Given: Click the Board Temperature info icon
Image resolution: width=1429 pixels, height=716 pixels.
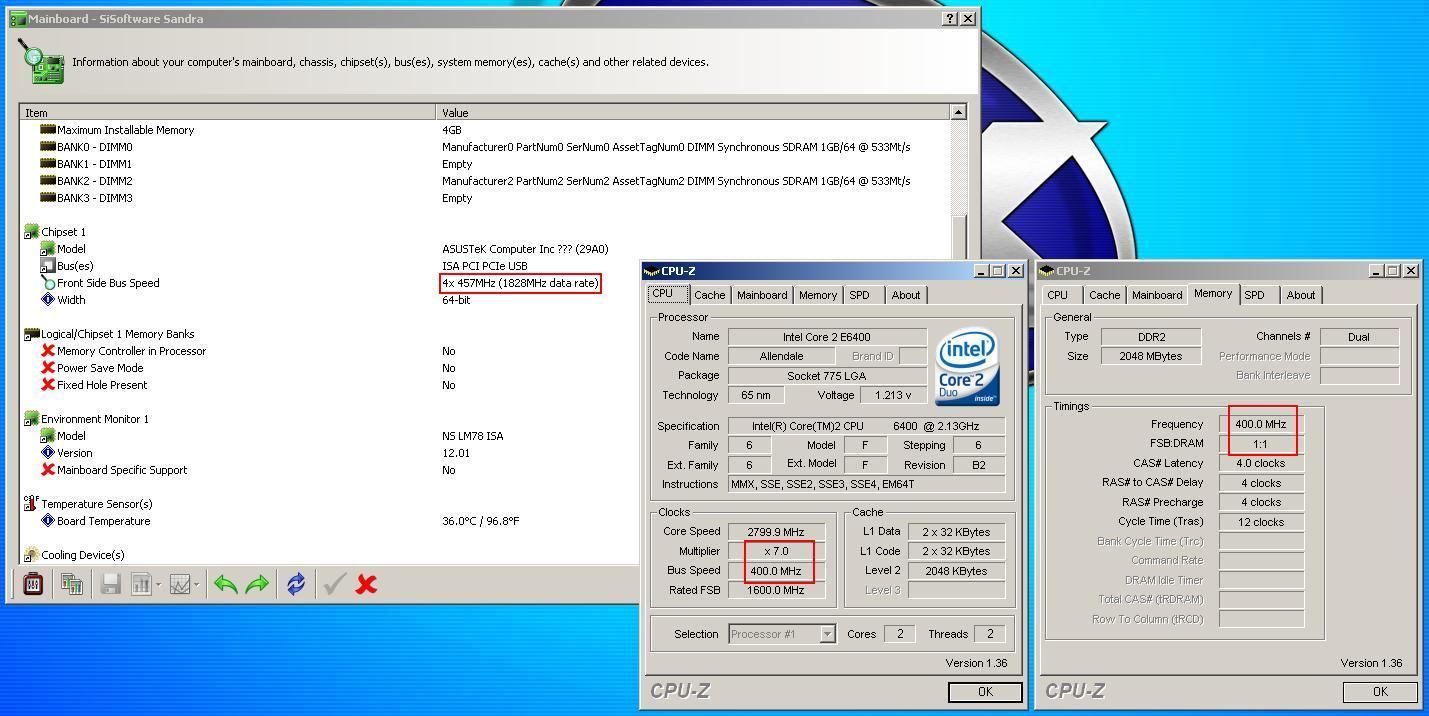Looking at the screenshot, I should 47,521.
